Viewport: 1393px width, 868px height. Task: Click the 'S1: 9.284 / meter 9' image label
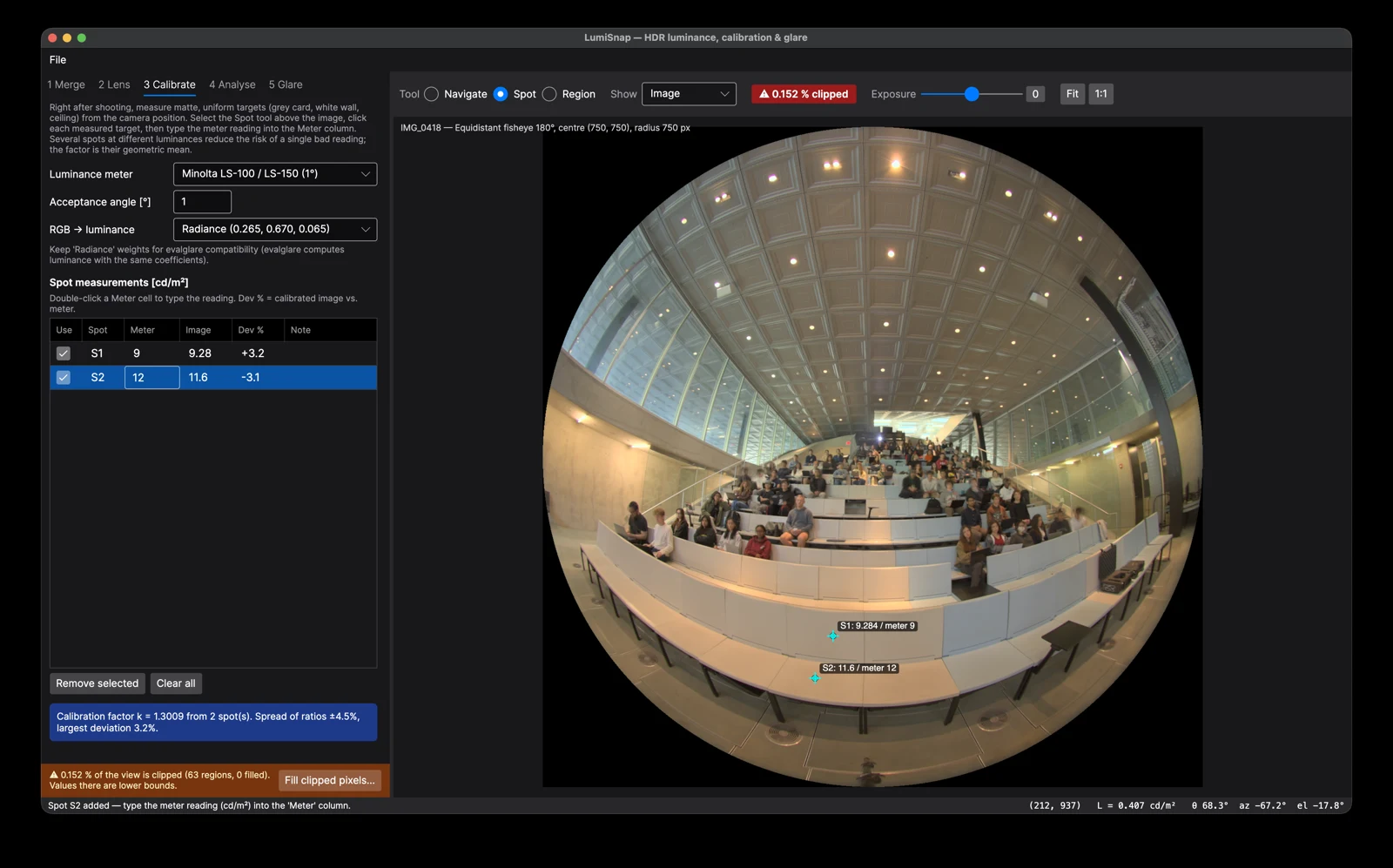(877, 626)
